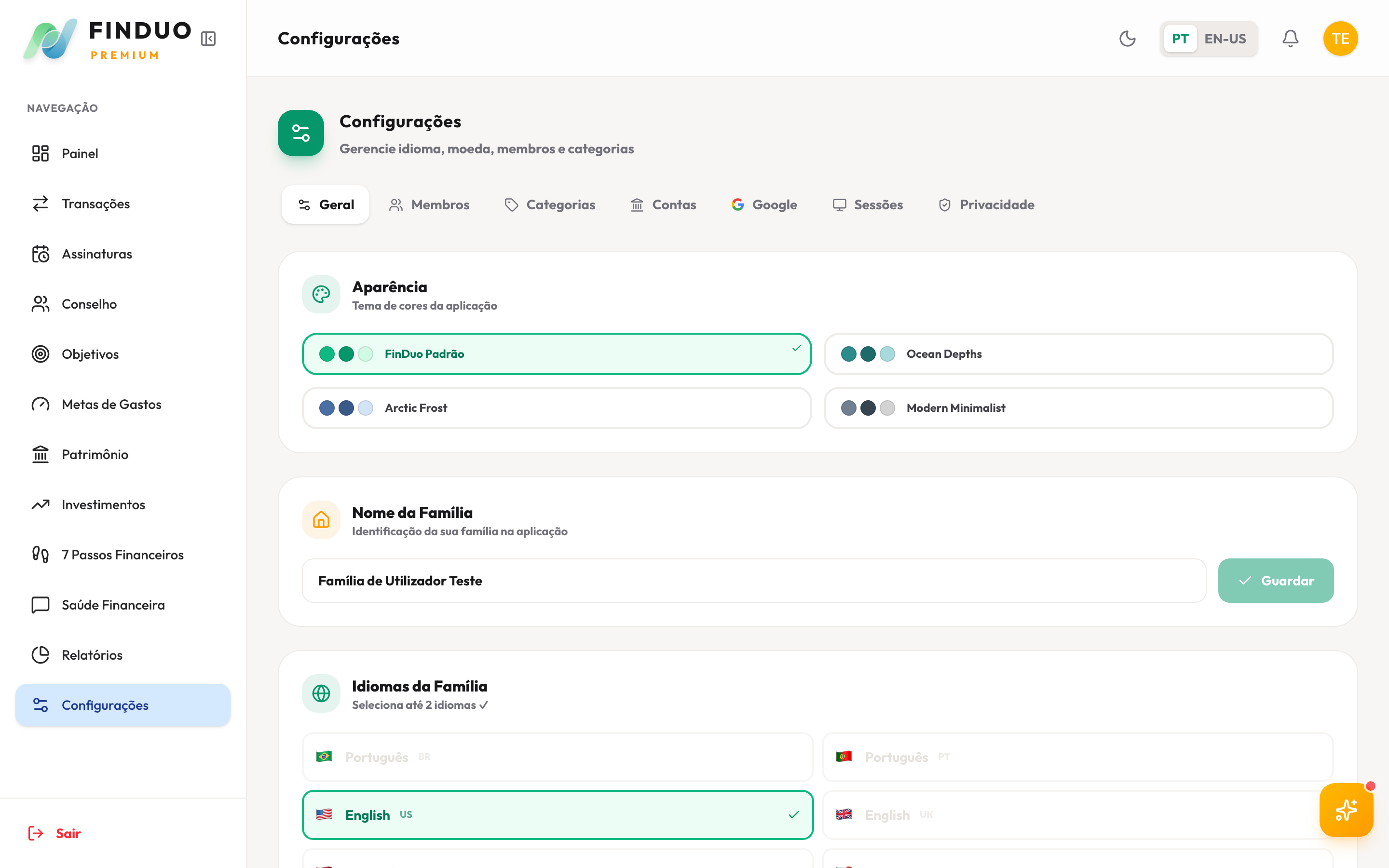The width and height of the screenshot is (1389, 868).
Task: Toggle dark mode with the moon icon
Action: [1127, 39]
